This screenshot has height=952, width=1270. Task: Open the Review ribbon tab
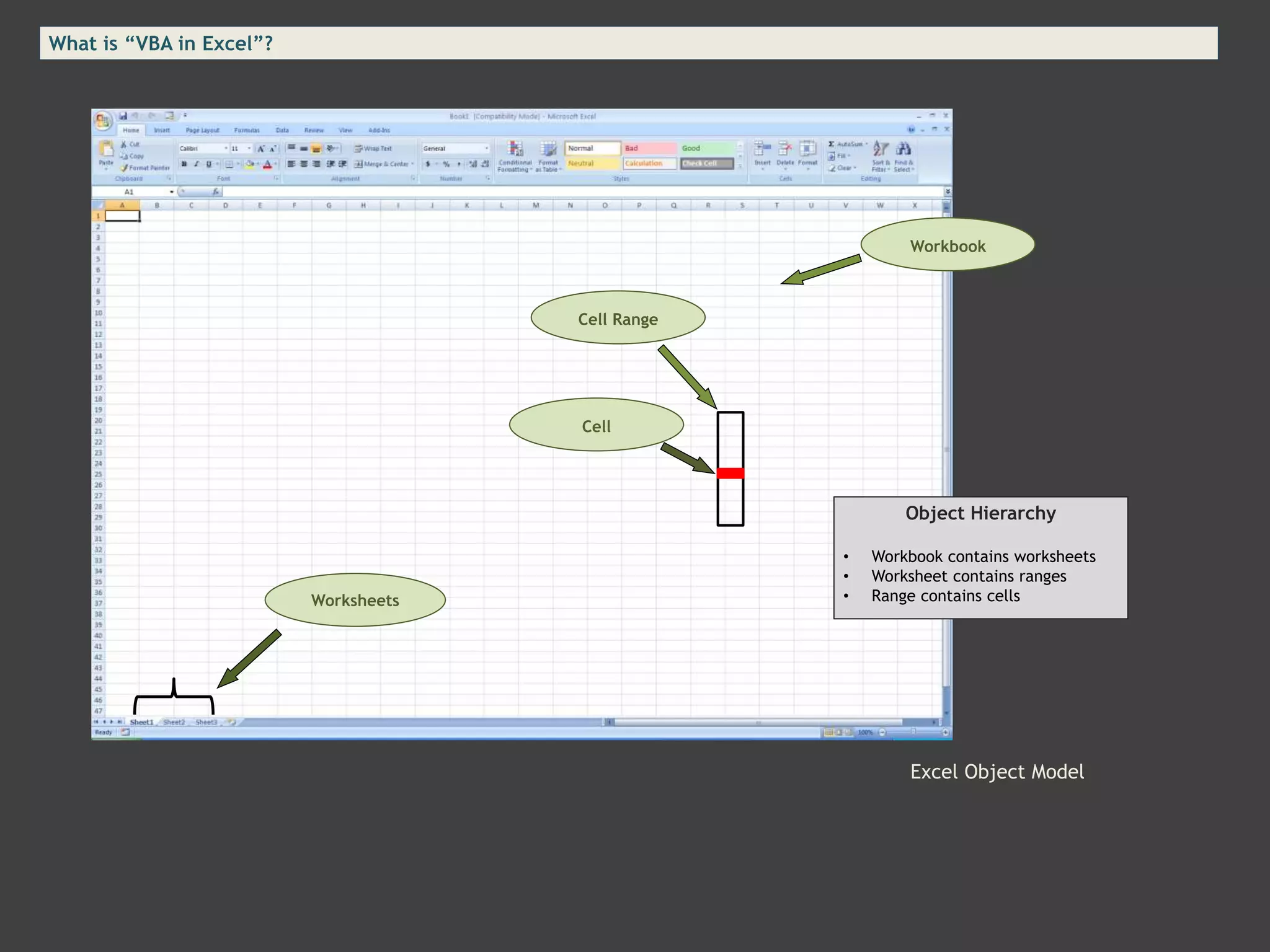(314, 131)
